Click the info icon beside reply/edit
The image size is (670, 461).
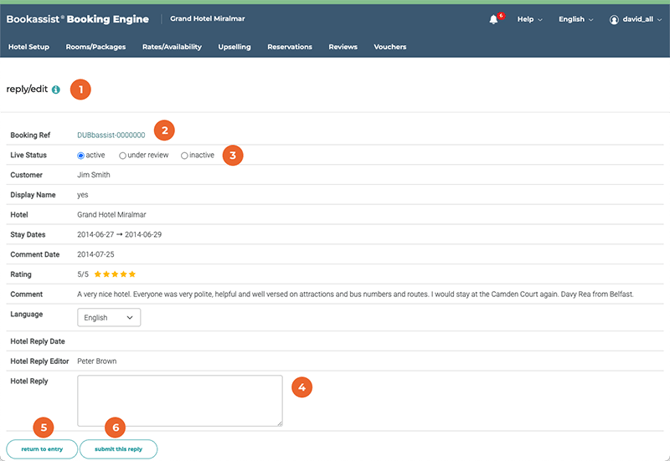56,90
